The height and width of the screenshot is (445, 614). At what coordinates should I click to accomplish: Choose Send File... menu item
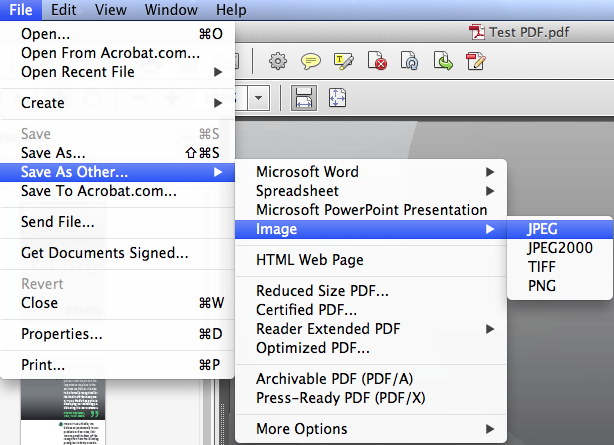point(117,222)
